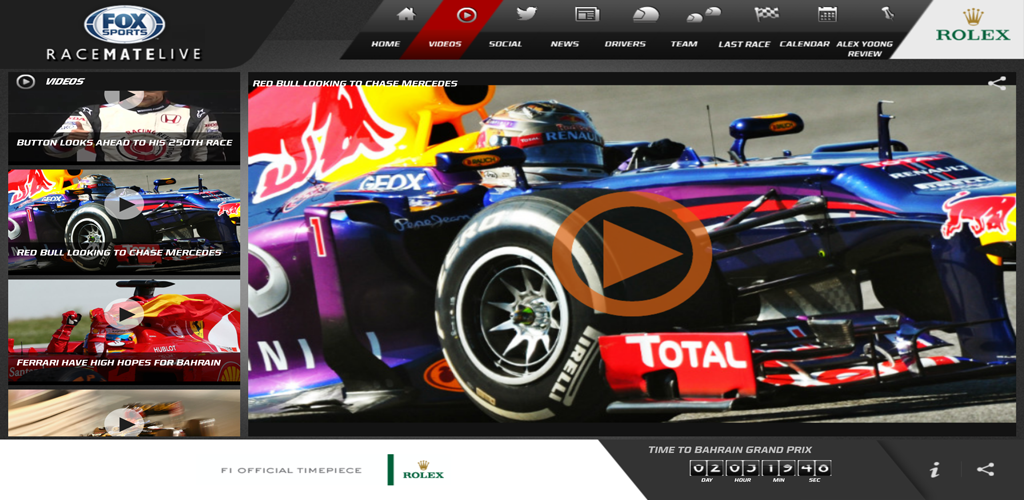
Task: Click the Rolex logo in top right
Action: pyautogui.click(x=972, y=27)
